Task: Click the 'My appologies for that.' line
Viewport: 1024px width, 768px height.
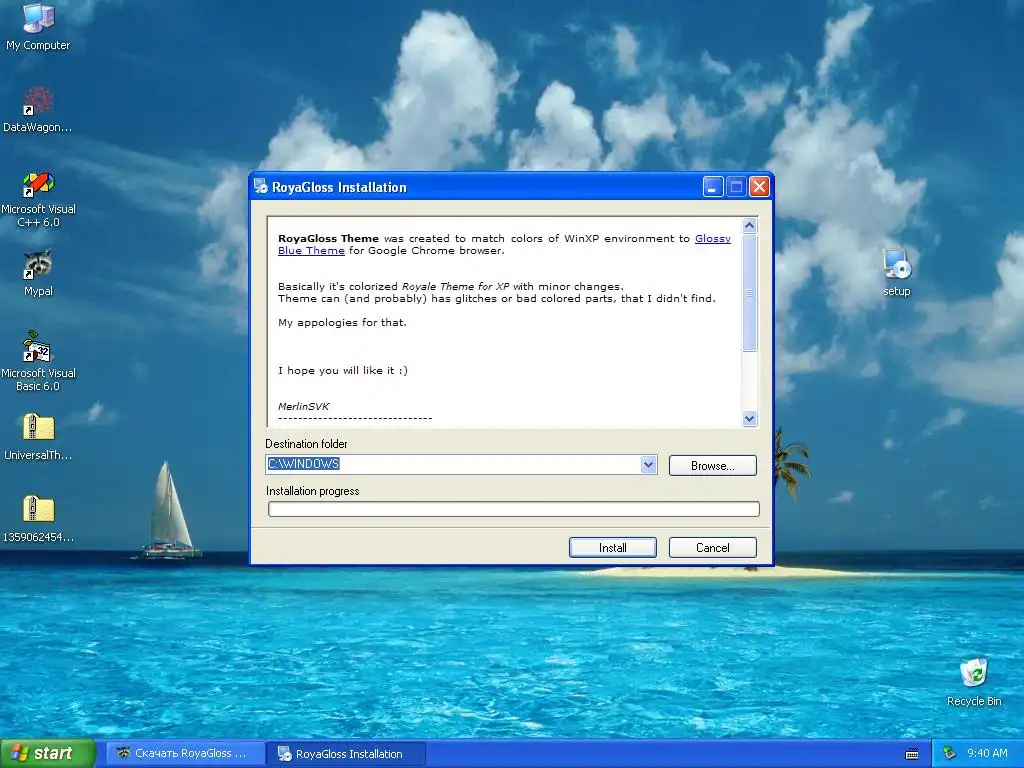Action: click(342, 322)
